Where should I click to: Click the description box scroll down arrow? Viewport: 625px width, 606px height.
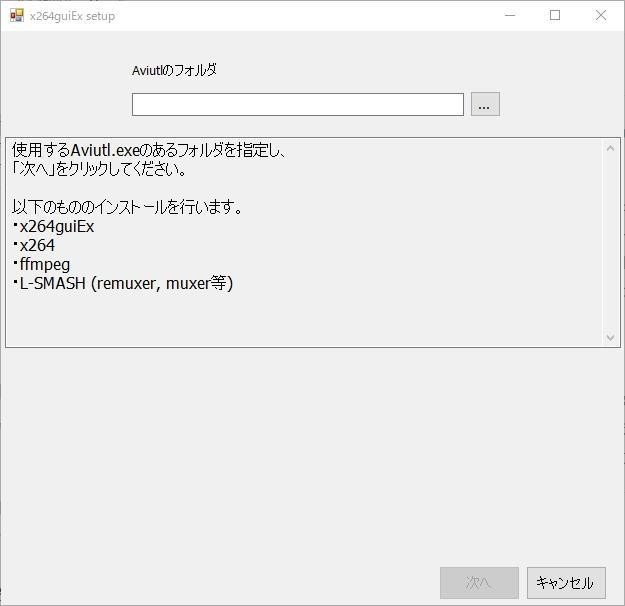click(610, 337)
